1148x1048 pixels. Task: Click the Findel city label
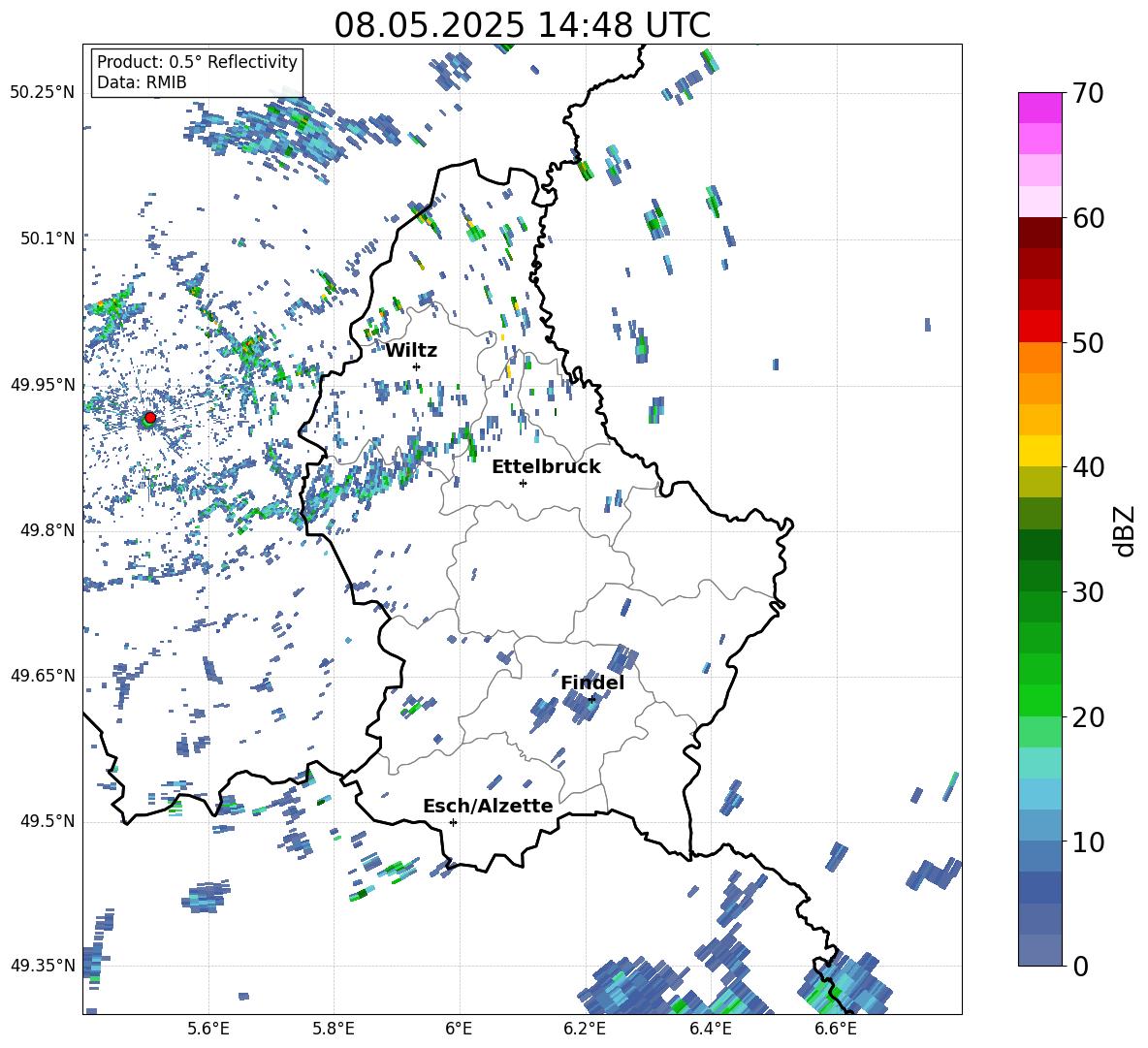pyautogui.click(x=592, y=683)
